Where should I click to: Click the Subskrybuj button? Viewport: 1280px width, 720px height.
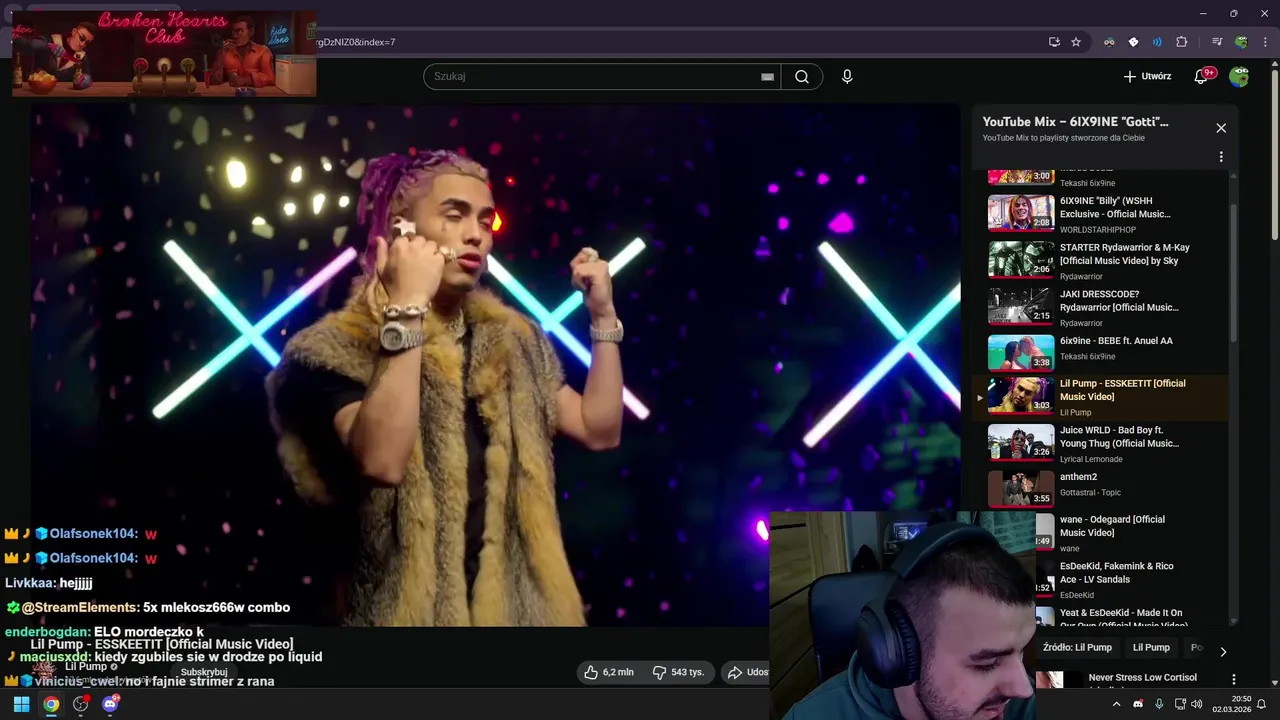click(x=204, y=672)
